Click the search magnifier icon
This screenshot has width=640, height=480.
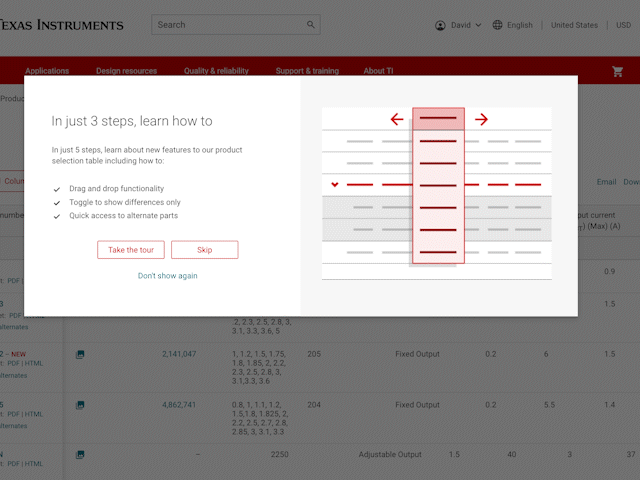(x=311, y=25)
